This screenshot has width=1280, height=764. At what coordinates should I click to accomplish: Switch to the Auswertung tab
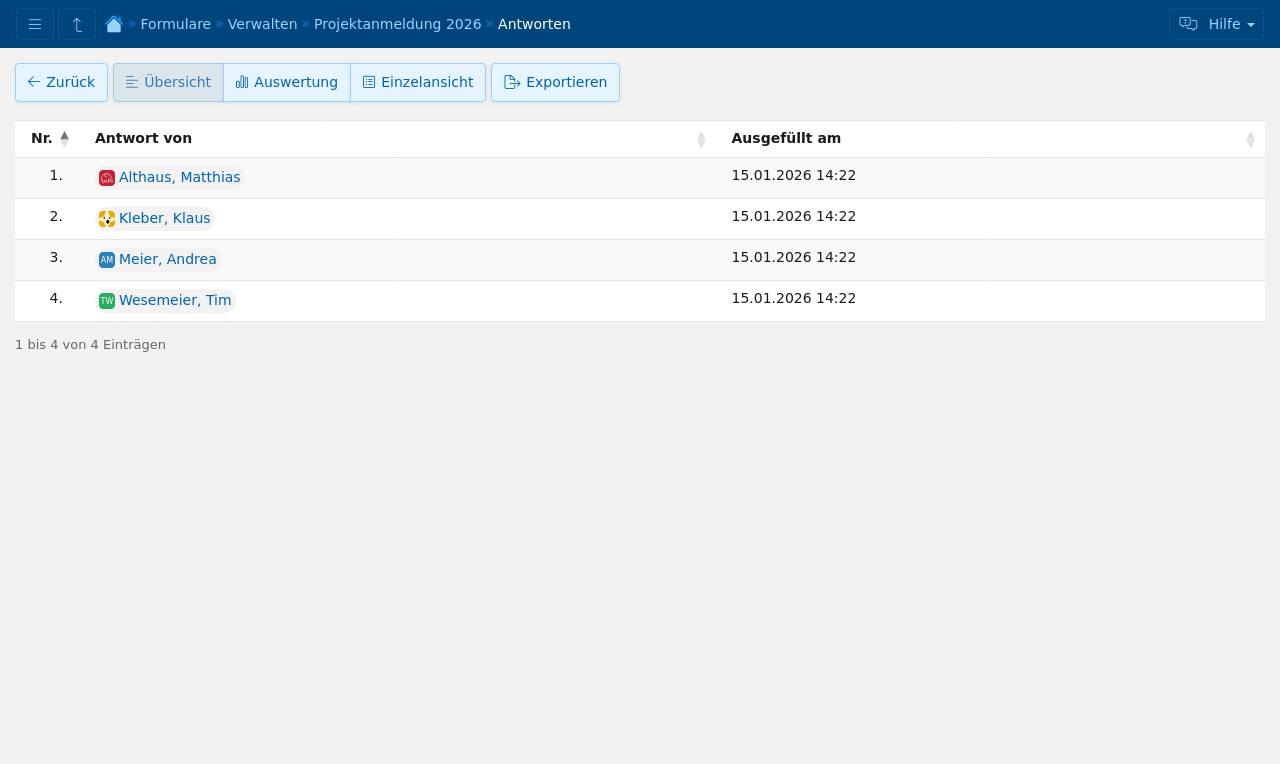287,82
